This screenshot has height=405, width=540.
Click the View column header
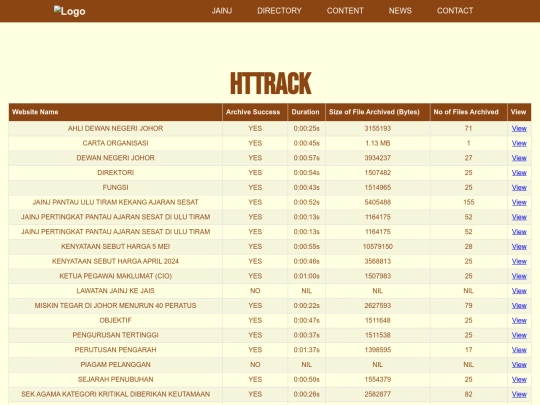point(519,112)
